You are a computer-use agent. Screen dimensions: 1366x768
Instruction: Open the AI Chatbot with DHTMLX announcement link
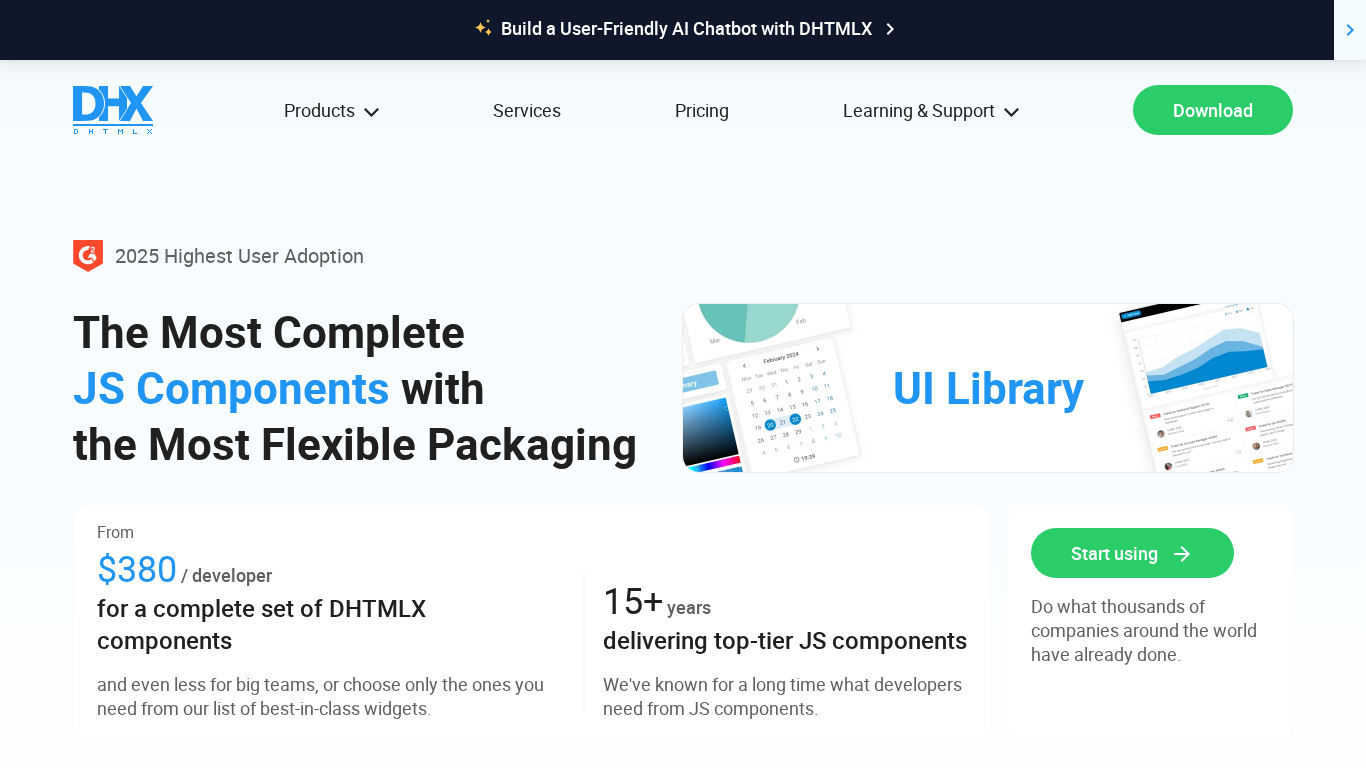tap(686, 29)
